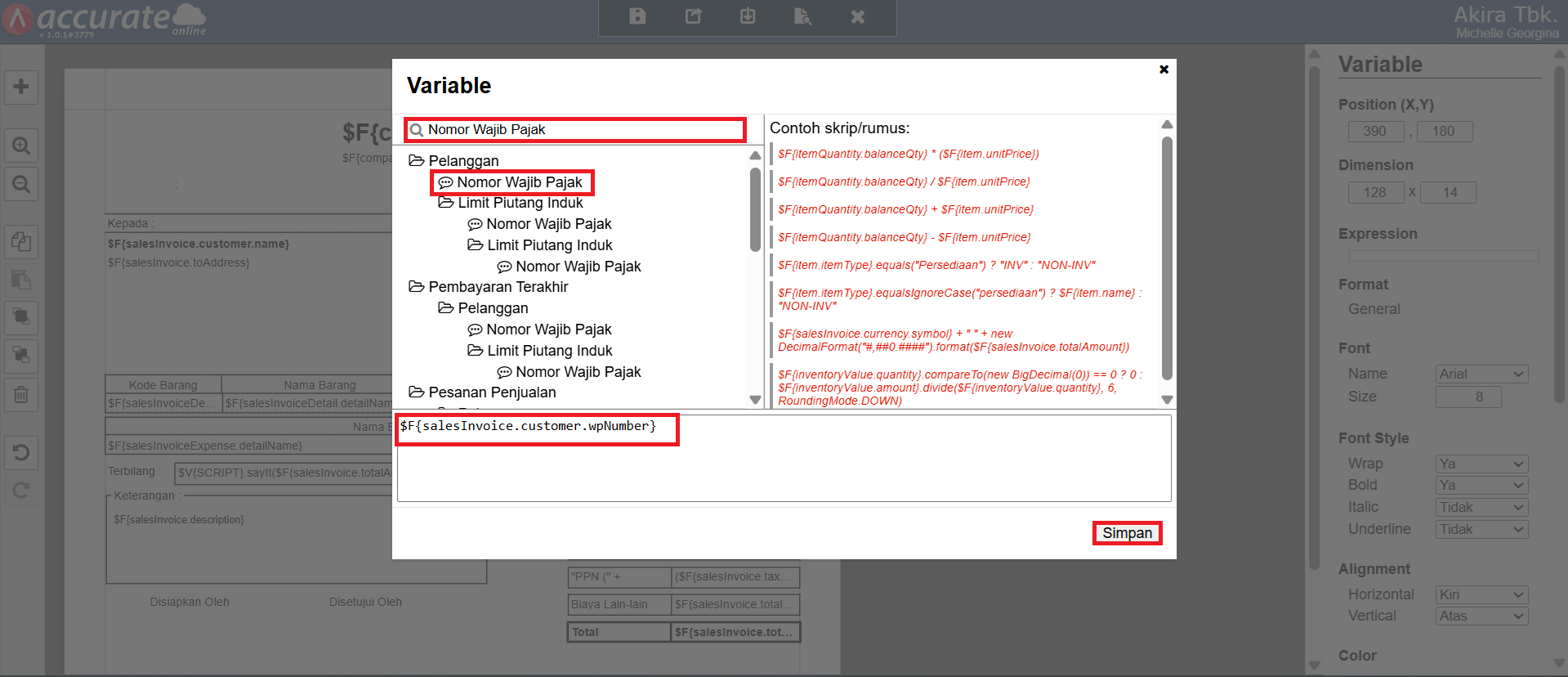Click the save icon in the top toolbar
The image size is (1568, 677).
pyautogui.click(x=637, y=16)
